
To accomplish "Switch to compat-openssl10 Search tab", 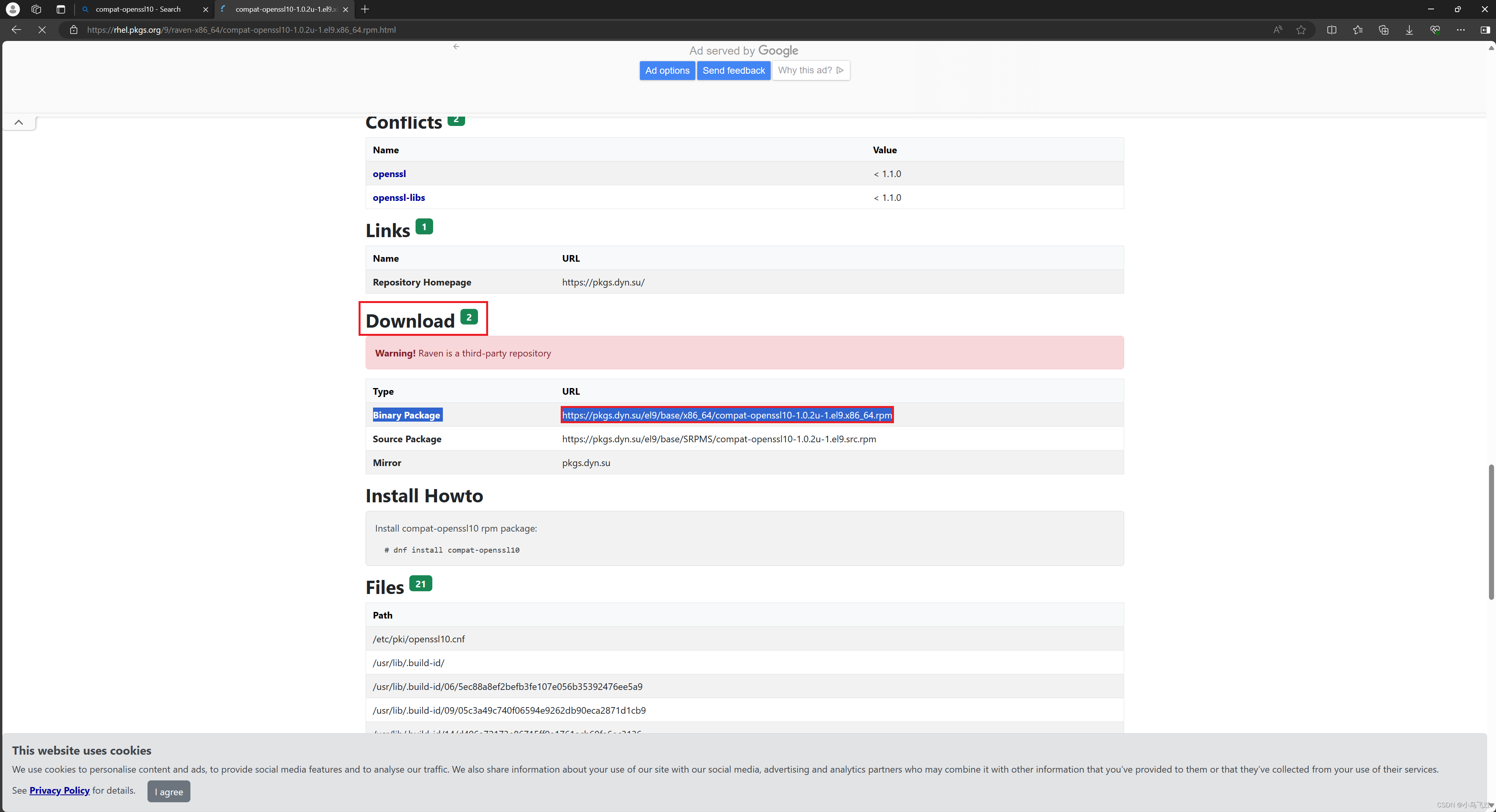I will tap(138, 9).
